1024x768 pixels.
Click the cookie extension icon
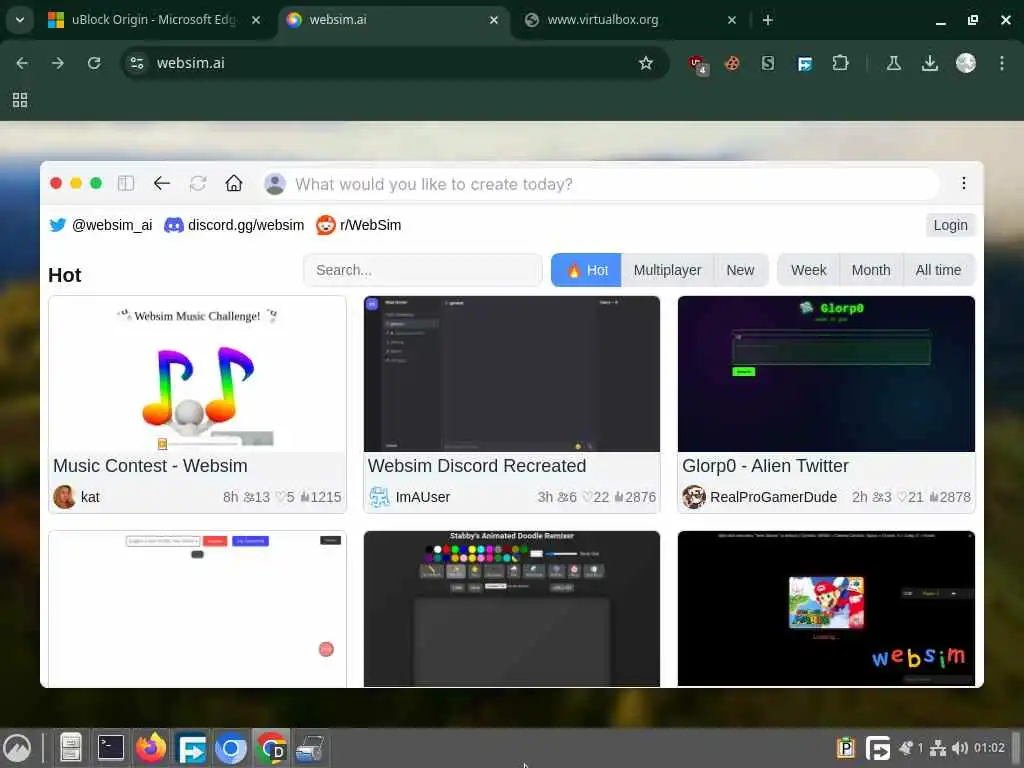tap(732, 63)
